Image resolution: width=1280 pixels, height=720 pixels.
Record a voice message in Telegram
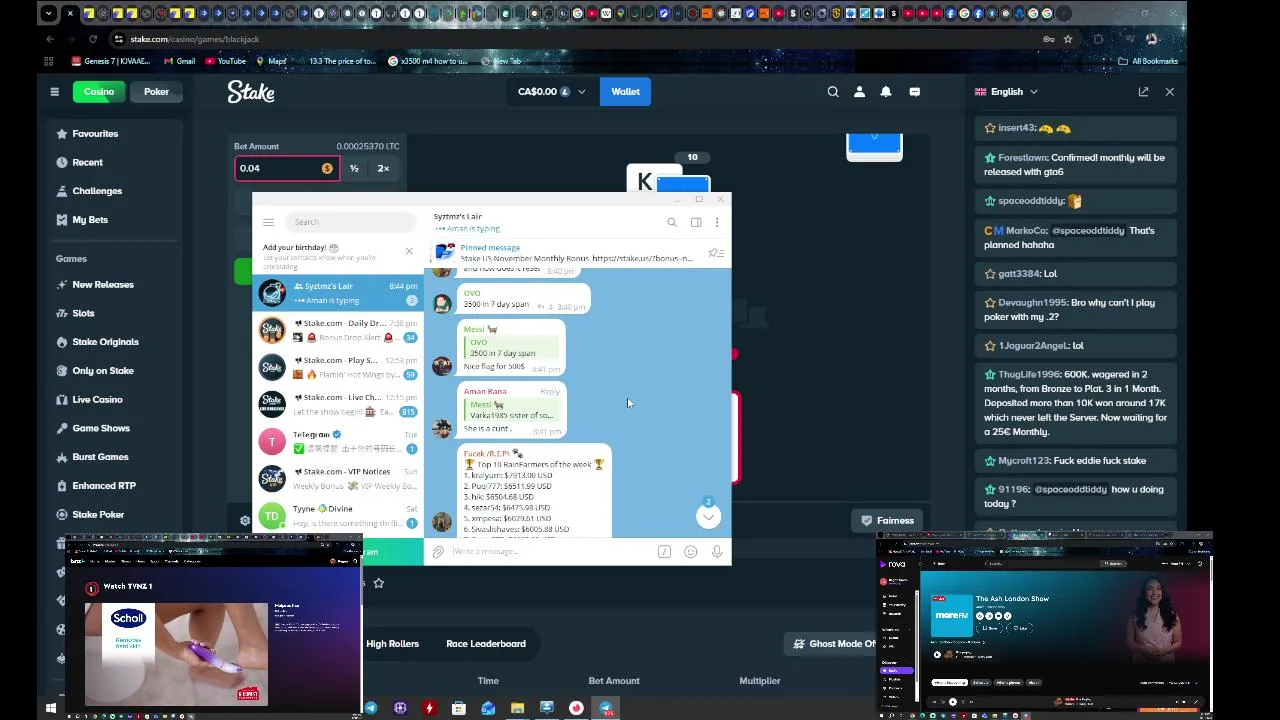(717, 552)
